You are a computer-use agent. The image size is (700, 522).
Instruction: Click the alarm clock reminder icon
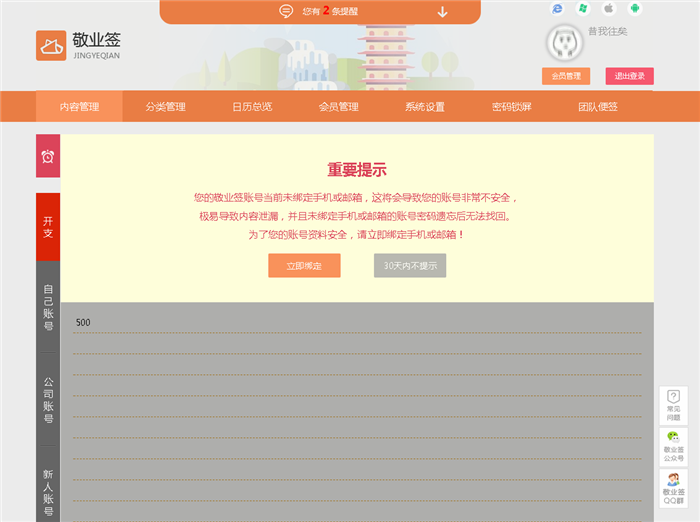(x=48, y=157)
